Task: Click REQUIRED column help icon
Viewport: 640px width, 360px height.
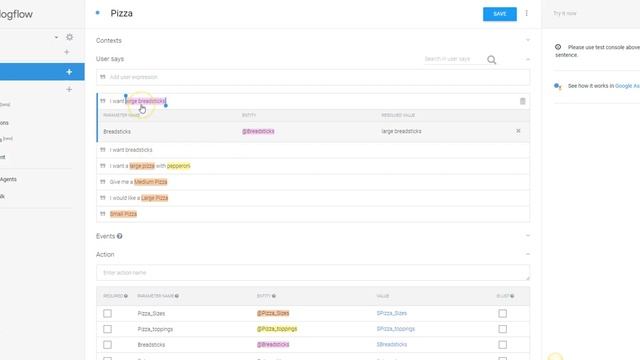Action: pyautogui.click(x=126, y=296)
